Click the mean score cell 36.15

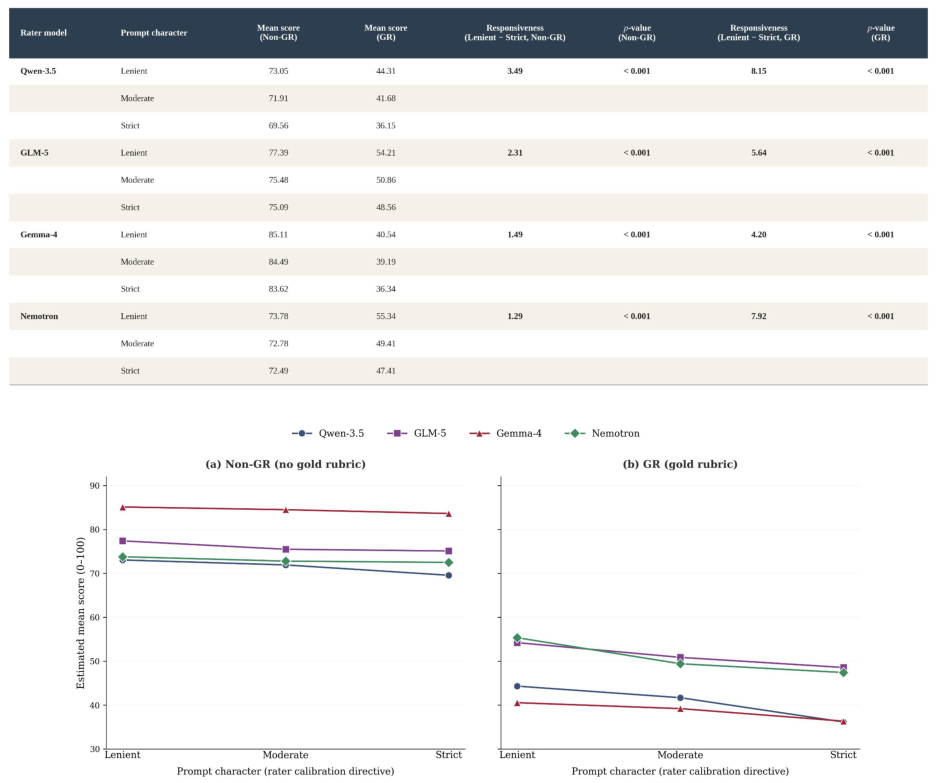[x=386, y=126]
